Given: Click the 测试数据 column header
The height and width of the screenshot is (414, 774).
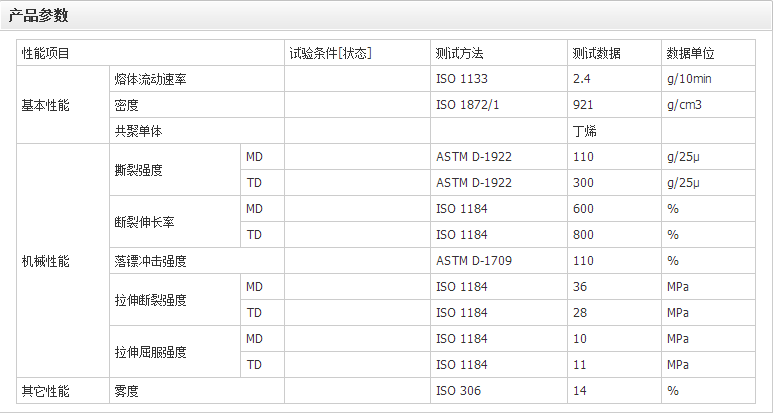Looking at the screenshot, I should coord(597,53).
